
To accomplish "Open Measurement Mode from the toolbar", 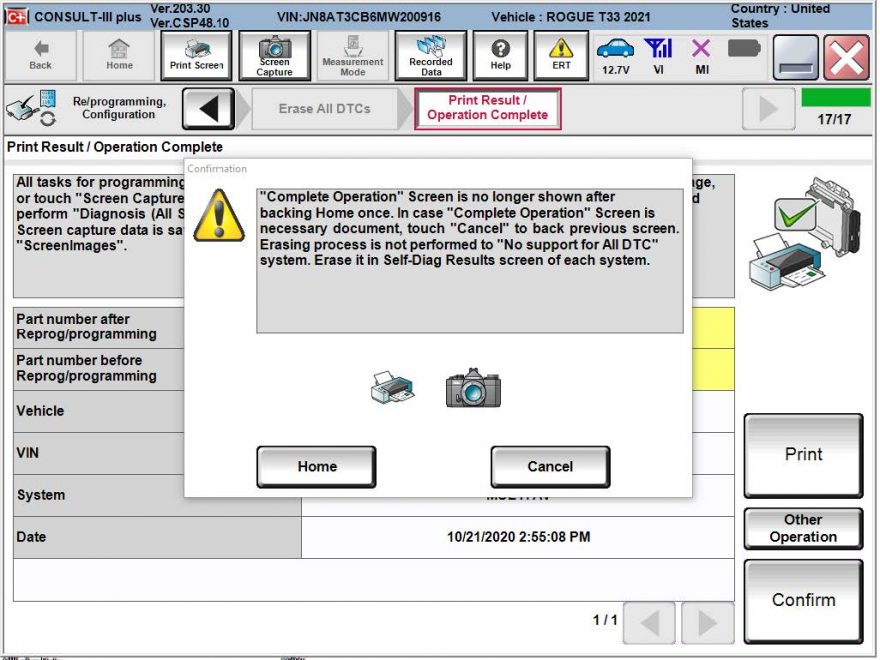I will pos(352,55).
